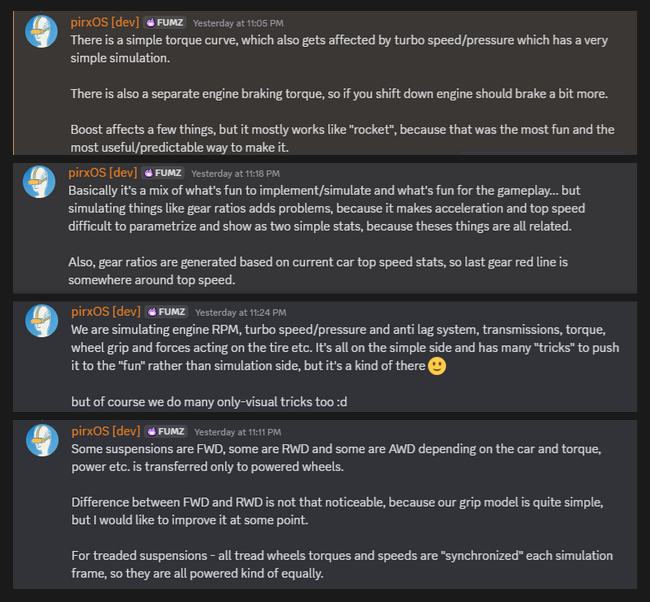
Task: Open the FUMZ server tag on the 11:18 PM message
Action: coord(165,172)
